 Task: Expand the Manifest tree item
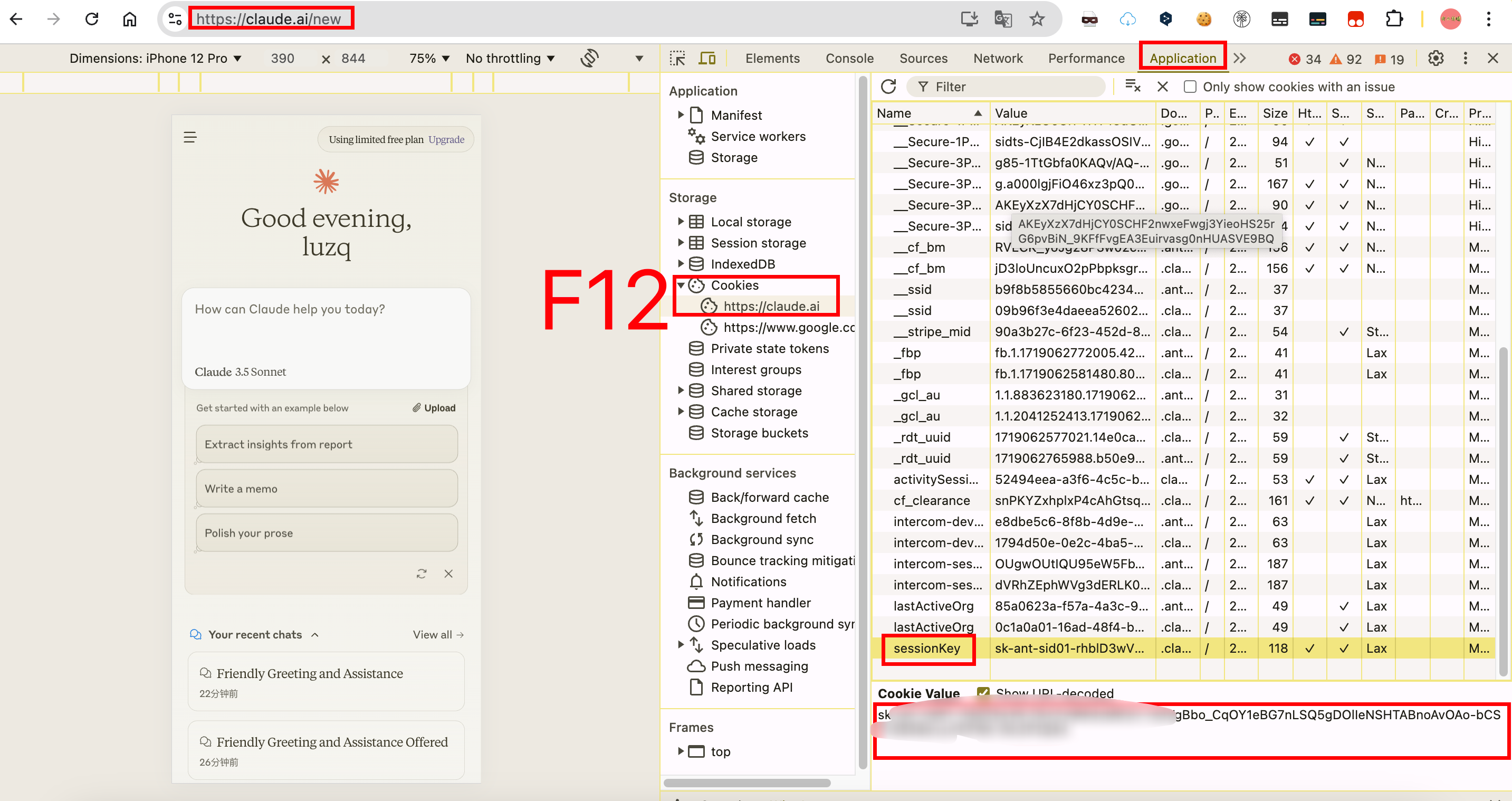(680, 115)
